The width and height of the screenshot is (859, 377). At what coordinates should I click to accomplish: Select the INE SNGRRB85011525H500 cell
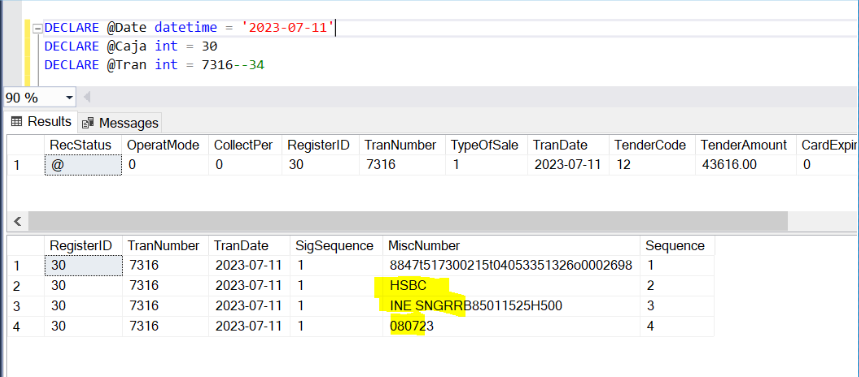tap(511, 306)
